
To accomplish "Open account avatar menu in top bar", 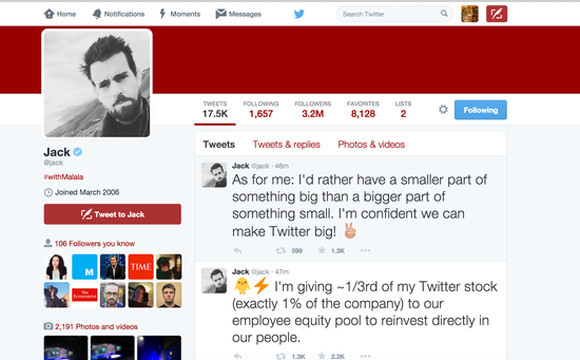I will tap(470, 14).
